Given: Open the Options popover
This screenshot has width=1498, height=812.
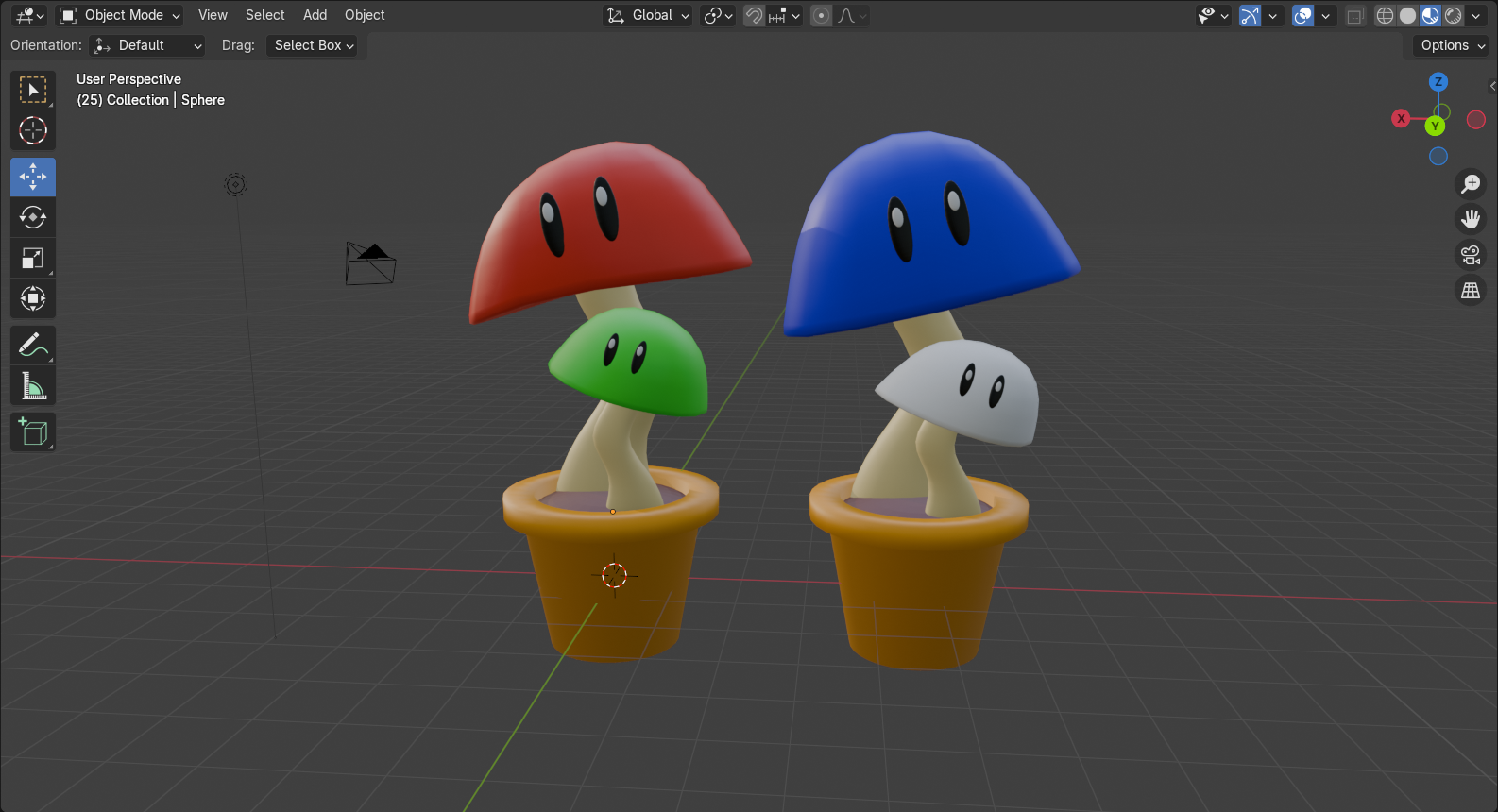Looking at the screenshot, I should tap(1452, 45).
